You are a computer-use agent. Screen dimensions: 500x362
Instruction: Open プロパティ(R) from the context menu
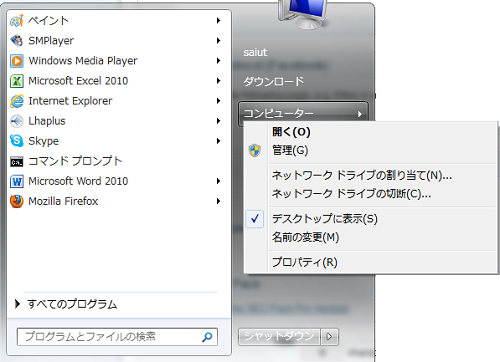click(305, 262)
